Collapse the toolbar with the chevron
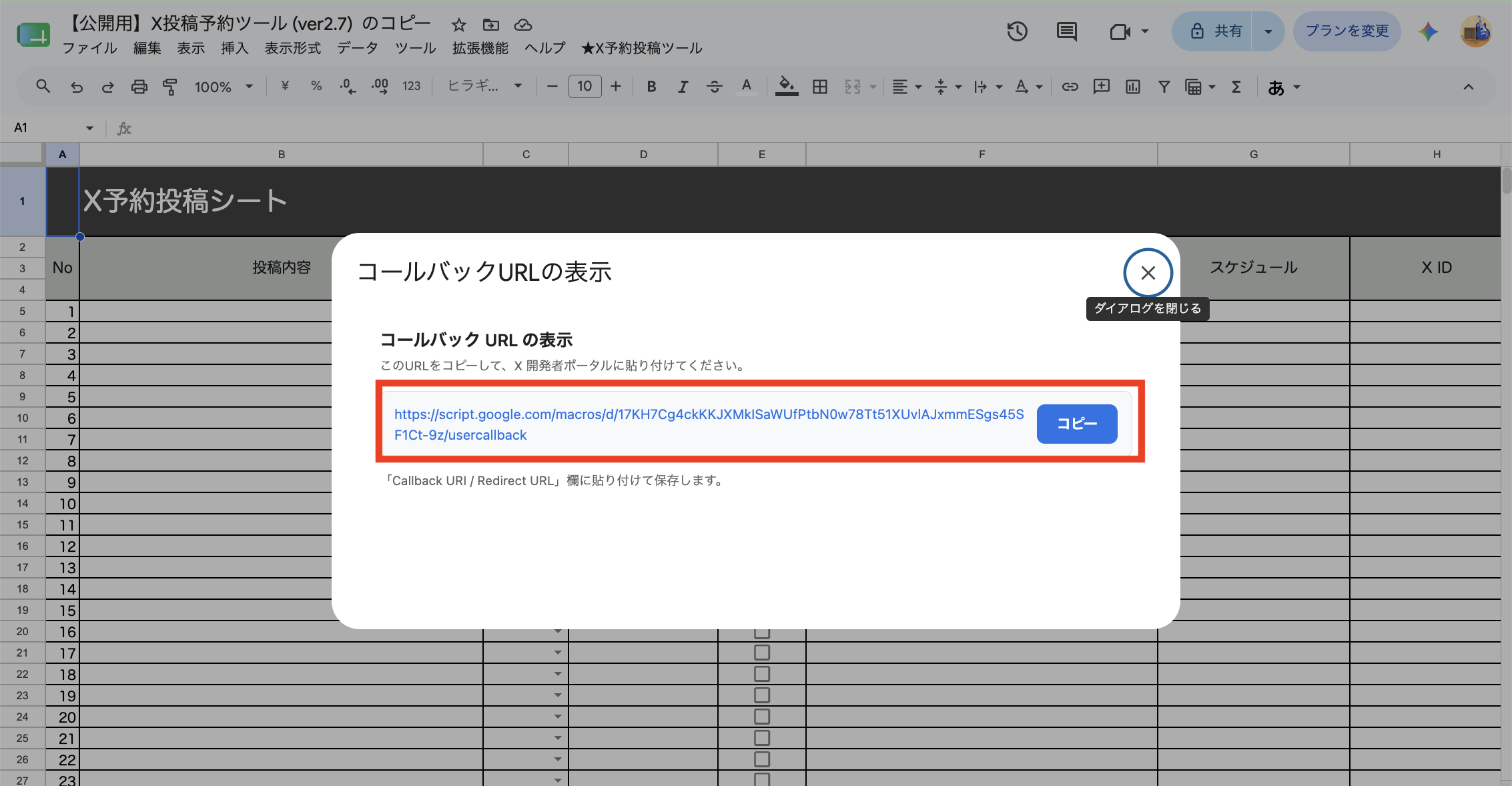Viewport: 1512px width, 786px height. click(x=1468, y=87)
